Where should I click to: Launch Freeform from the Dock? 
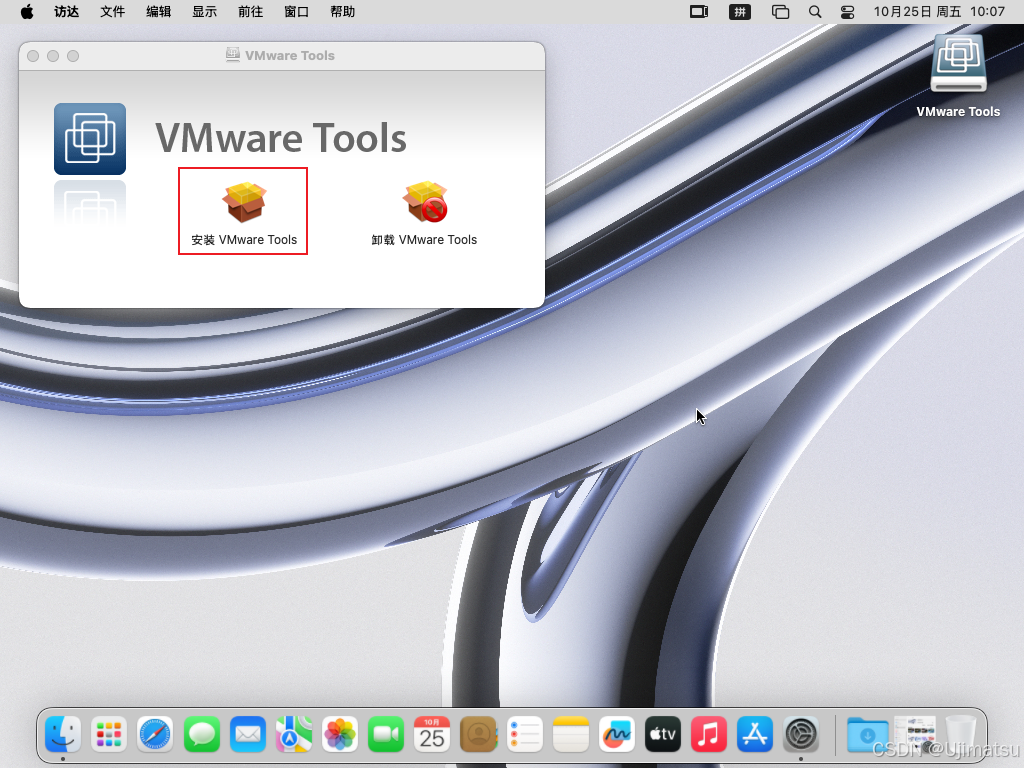617,734
